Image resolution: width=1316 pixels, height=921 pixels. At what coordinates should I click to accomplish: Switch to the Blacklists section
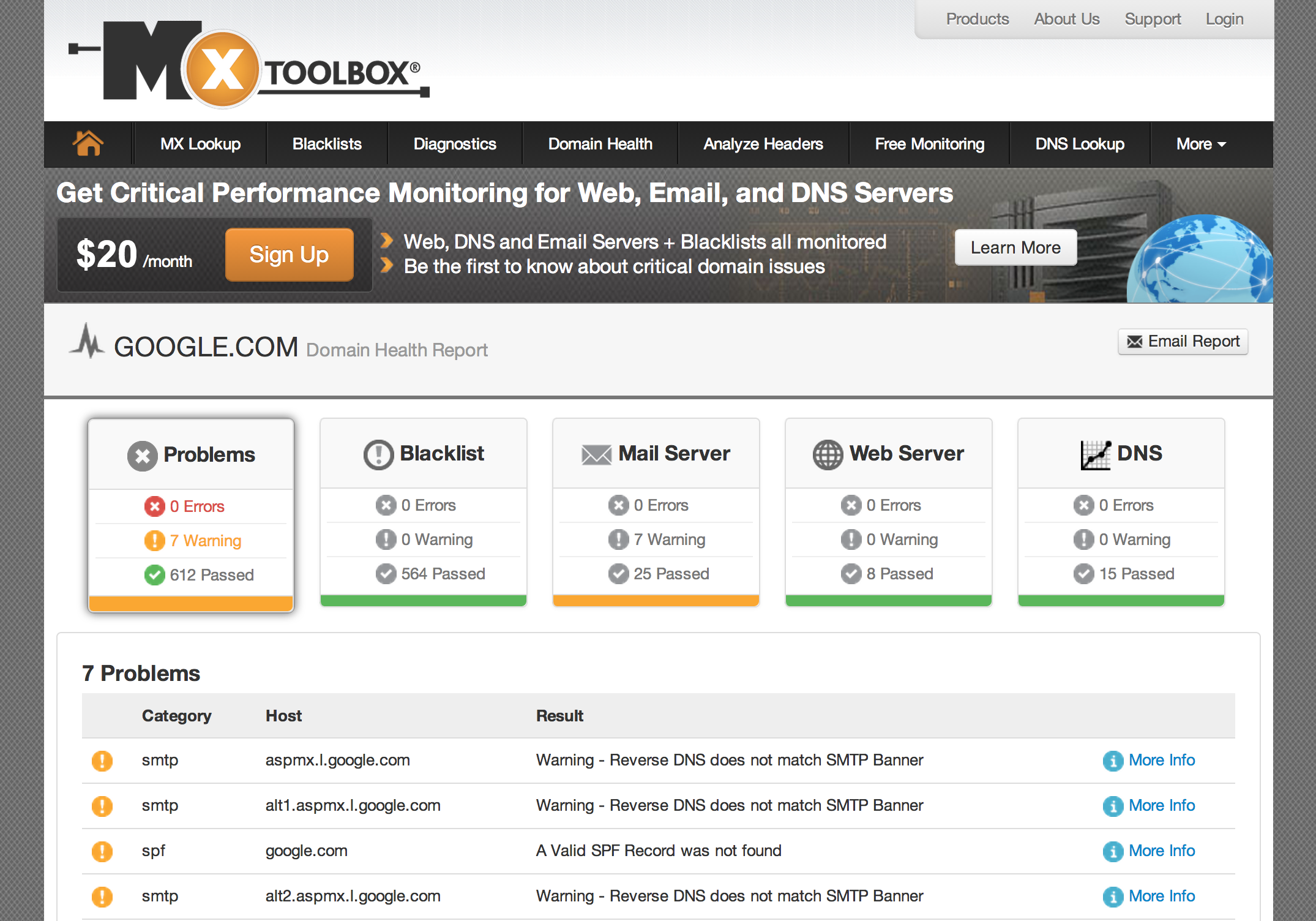tap(327, 143)
